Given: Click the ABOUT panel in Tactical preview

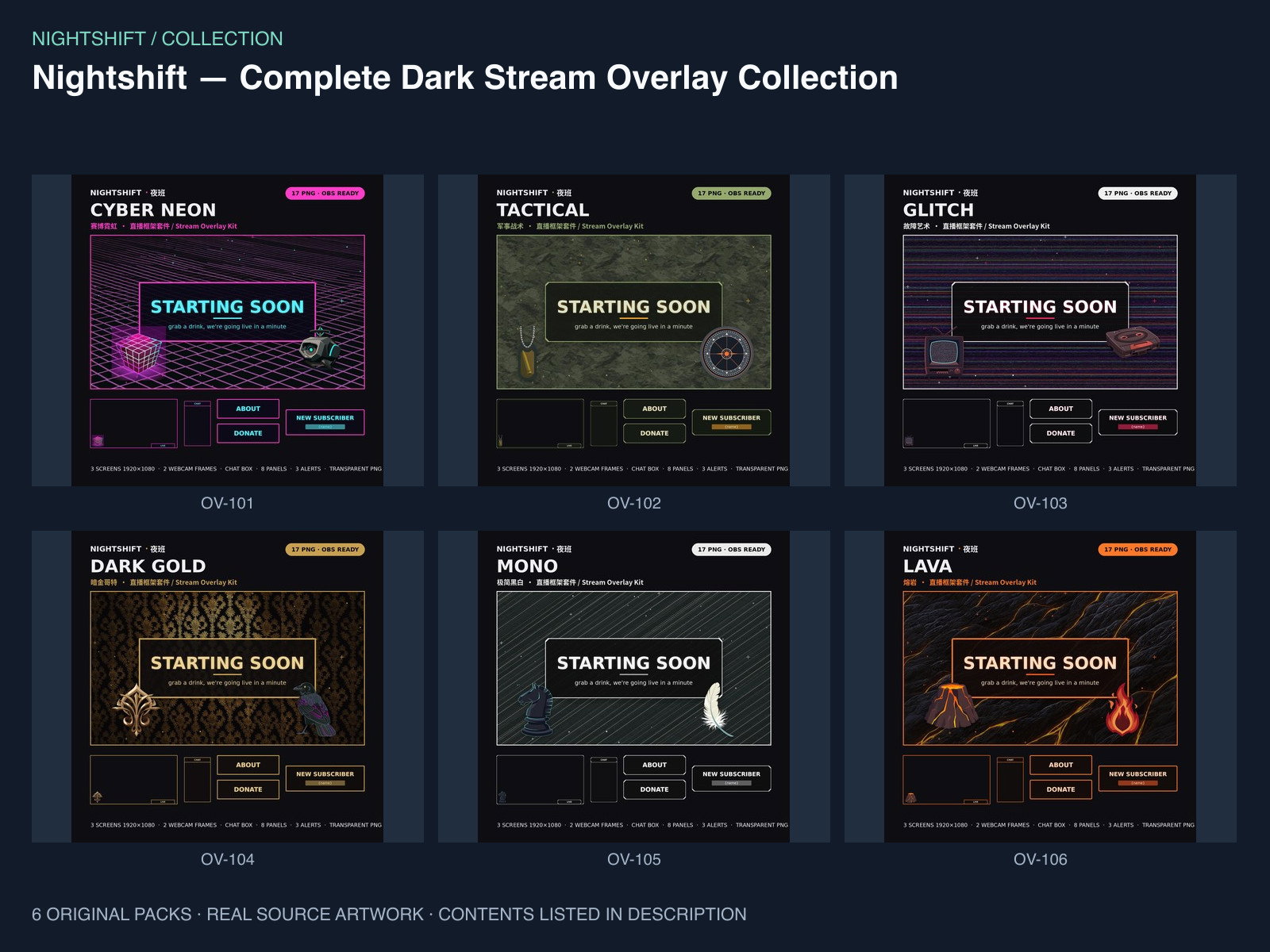Looking at the screenshot, I should click(654, 409).
